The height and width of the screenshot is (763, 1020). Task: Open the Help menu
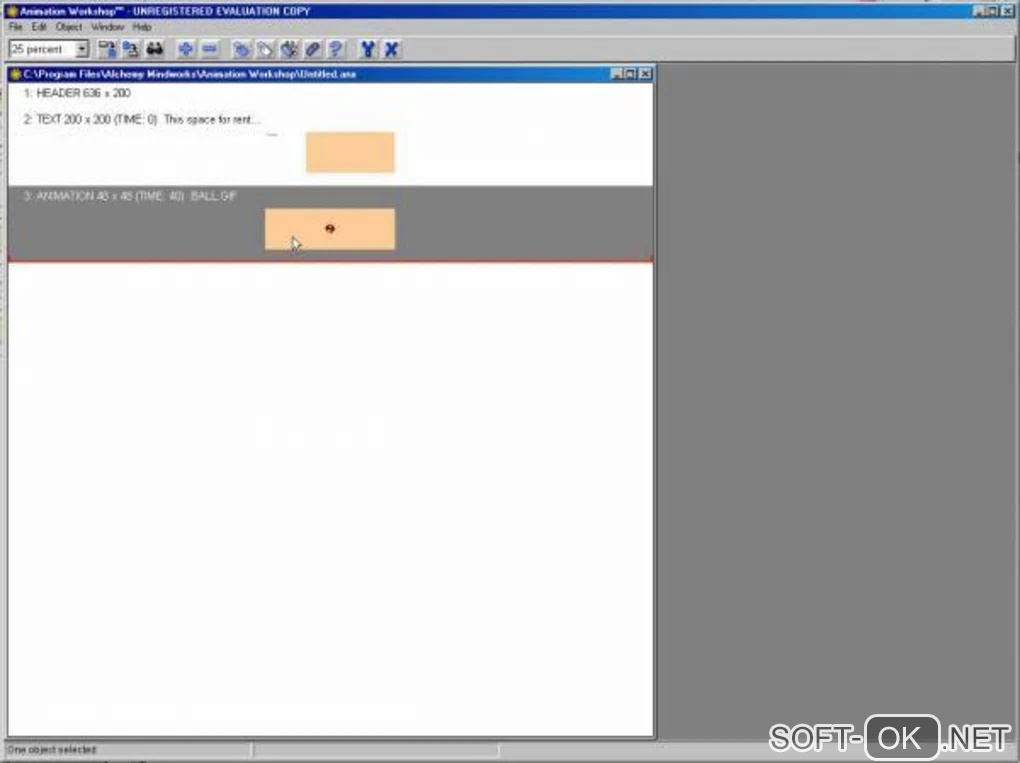click(x=142, y=27)
